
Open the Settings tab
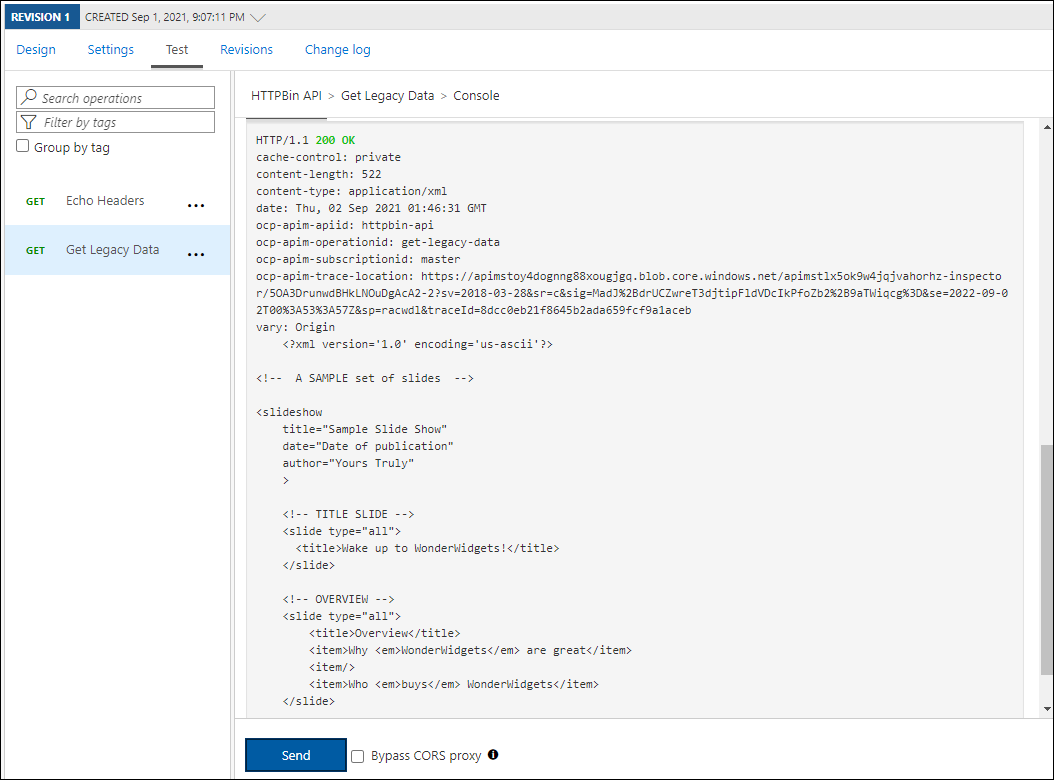tap(110, 50)
